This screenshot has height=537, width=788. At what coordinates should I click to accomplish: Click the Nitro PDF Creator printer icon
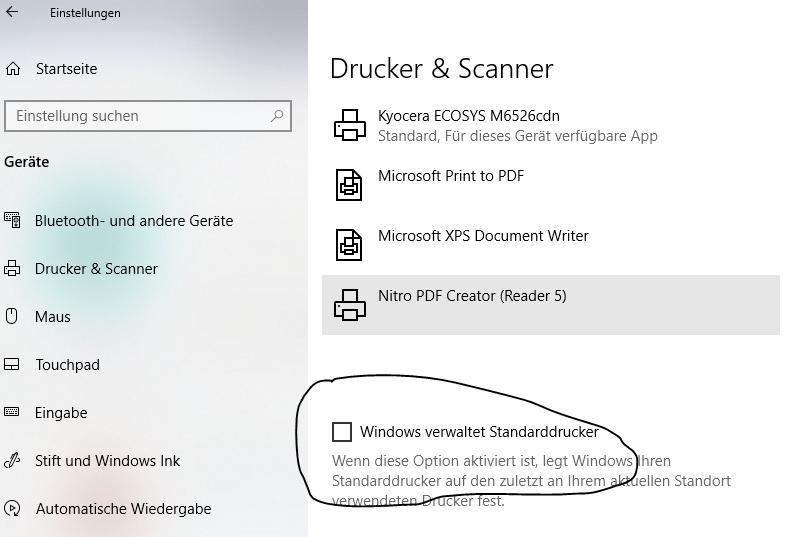pyautogui.click(x=350, y=305)
